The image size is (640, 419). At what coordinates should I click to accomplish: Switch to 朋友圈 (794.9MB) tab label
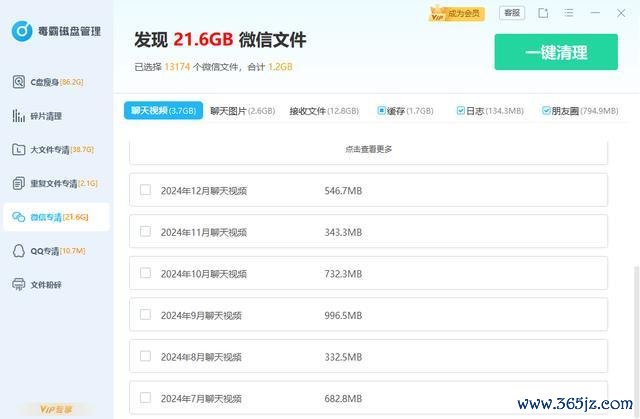point(585,111)
